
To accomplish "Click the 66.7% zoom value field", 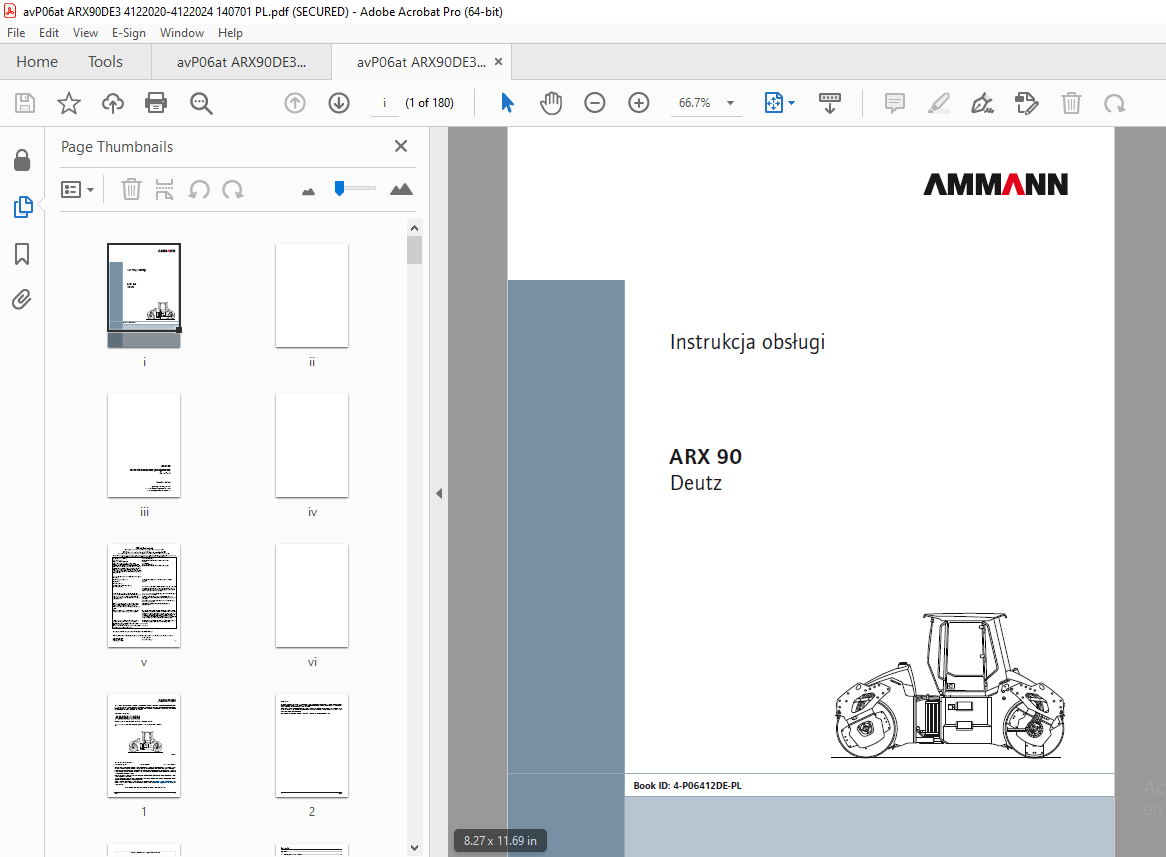I will 695,103.
